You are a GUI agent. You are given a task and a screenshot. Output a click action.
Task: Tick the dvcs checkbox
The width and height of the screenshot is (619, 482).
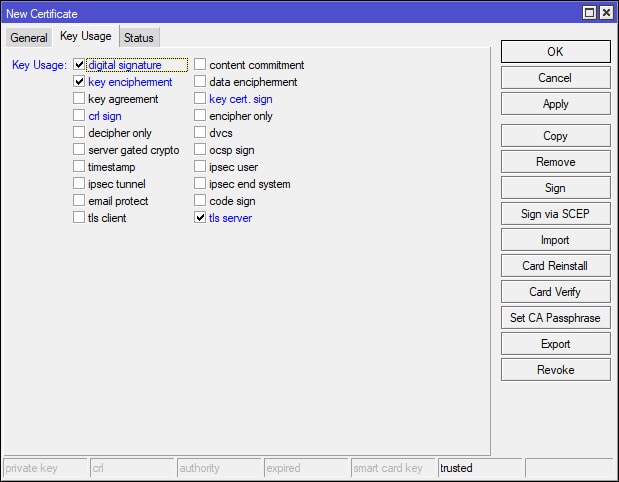coord(200,132)
